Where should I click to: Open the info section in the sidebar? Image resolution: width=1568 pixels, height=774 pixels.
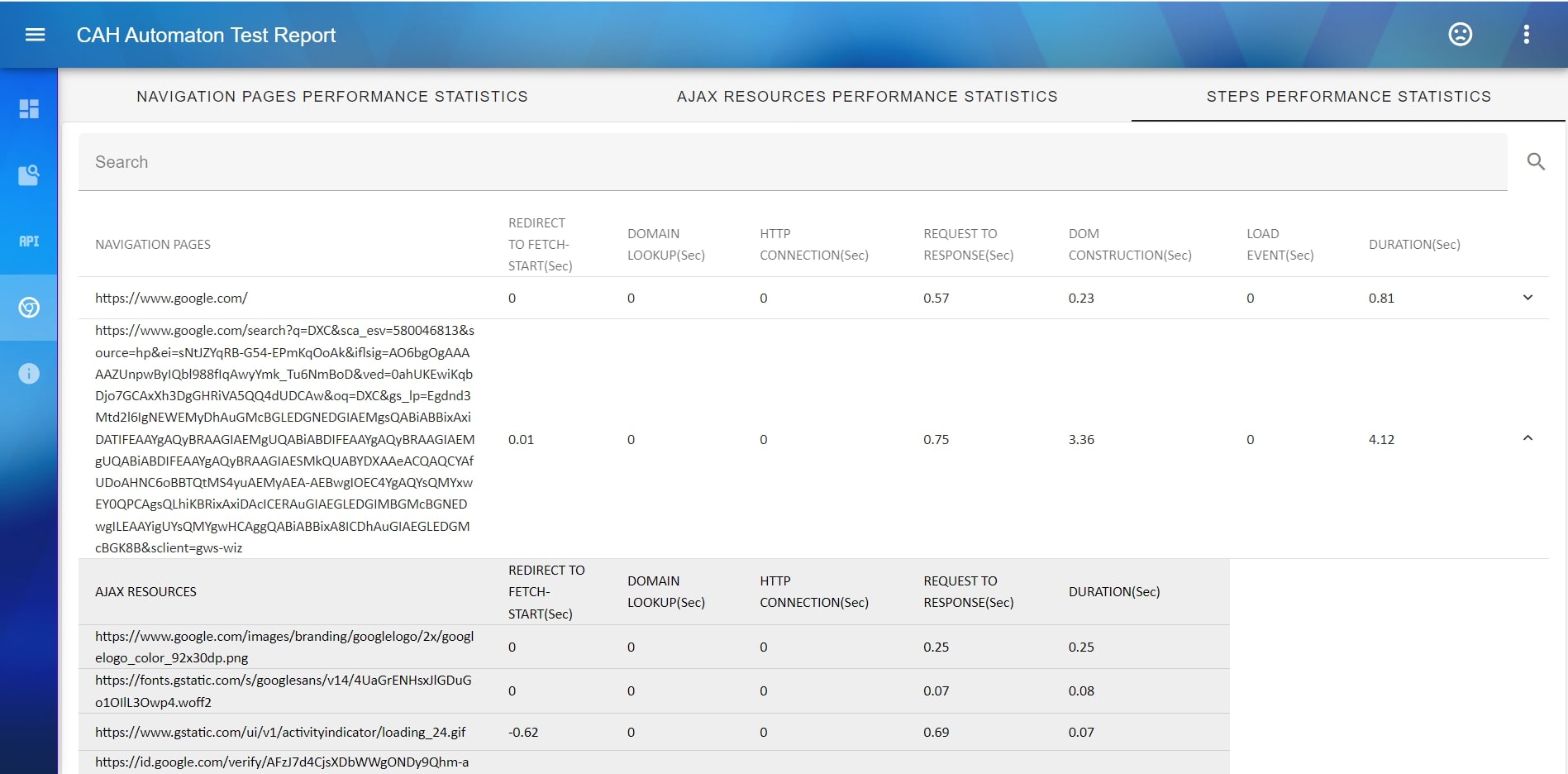[x=29, y=373]
